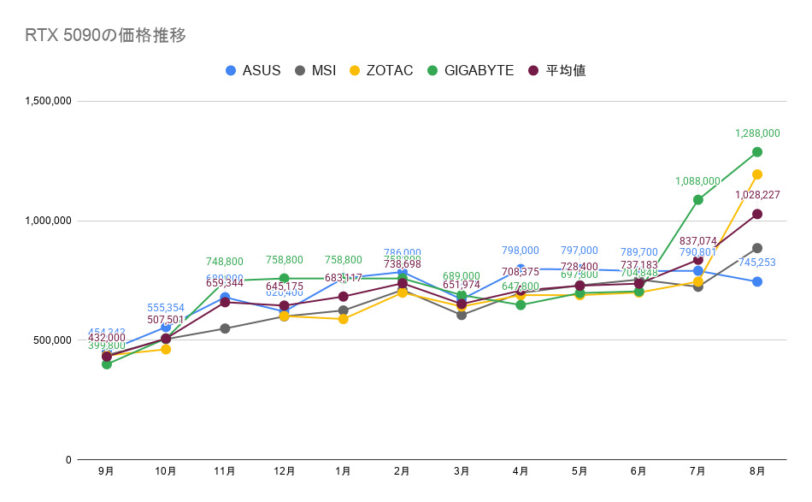The width and height of the screenshot is (812, 502).
Task: Click the 5月 x-axis label
Action: (x=579, y=471)
